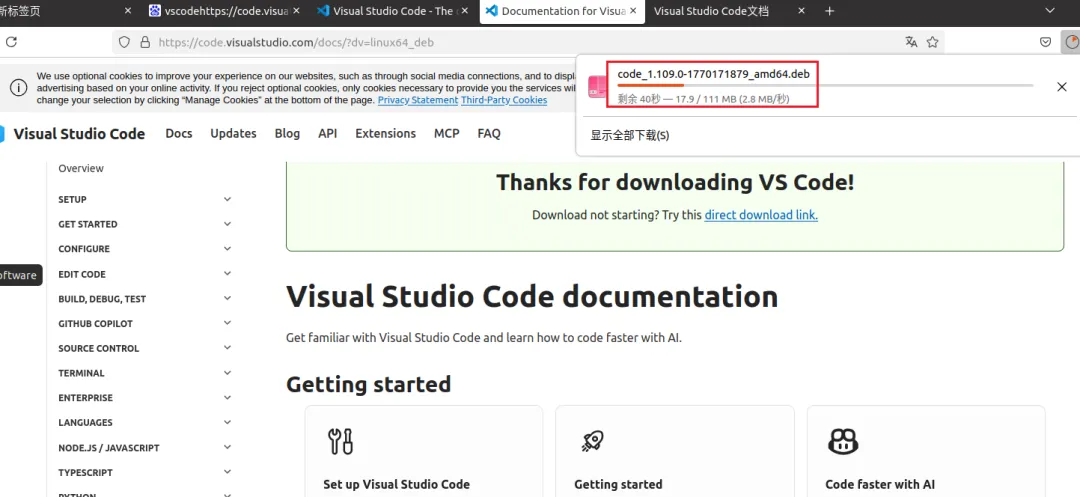
Task: Open the Getting started card title
Action: click(x=619, y=485)
